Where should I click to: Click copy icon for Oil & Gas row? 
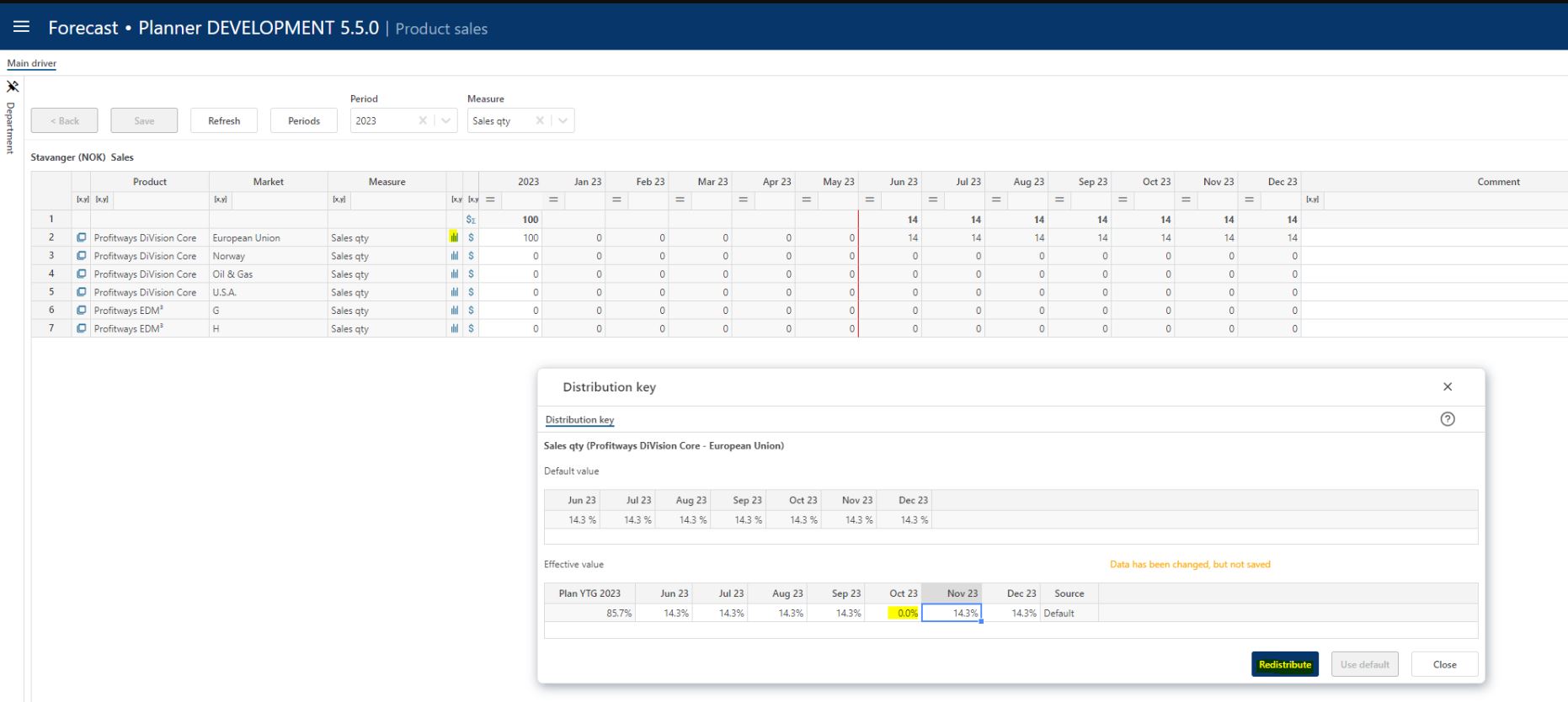point(82,274)
